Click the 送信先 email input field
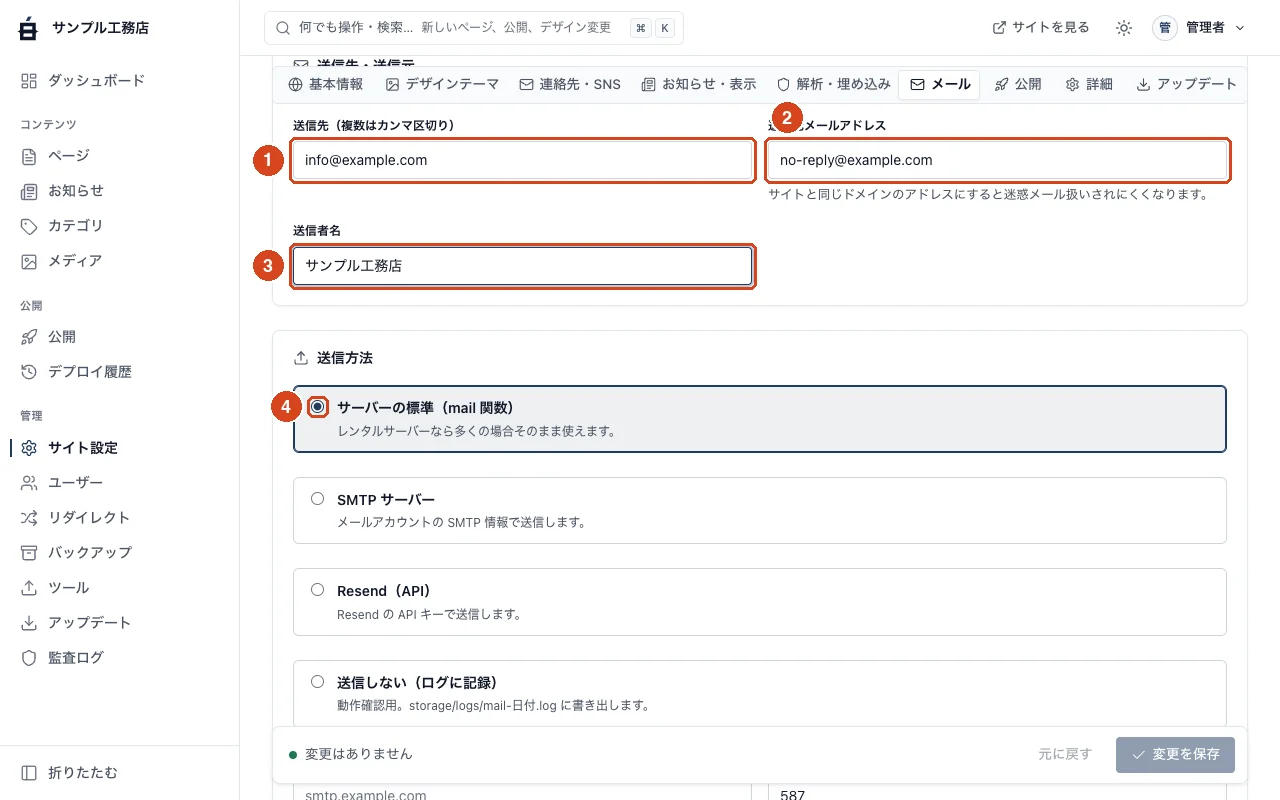The image size is (1280, 800). coord(522,160)
